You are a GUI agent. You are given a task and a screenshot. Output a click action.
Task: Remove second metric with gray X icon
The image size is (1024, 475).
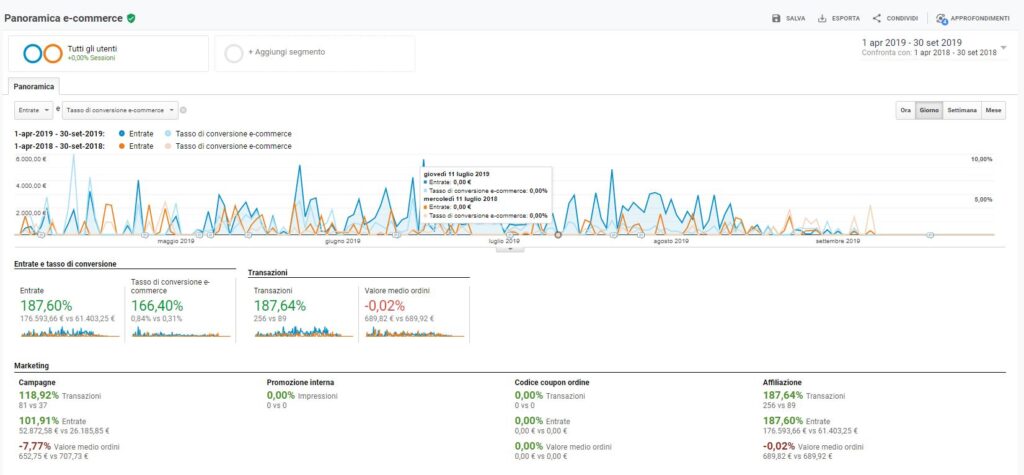click(184, 110)
